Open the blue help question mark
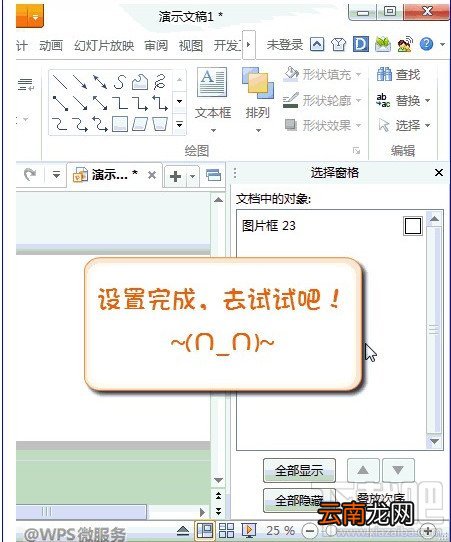The width and height of the screenshot is (451, 542). point(426,44)
